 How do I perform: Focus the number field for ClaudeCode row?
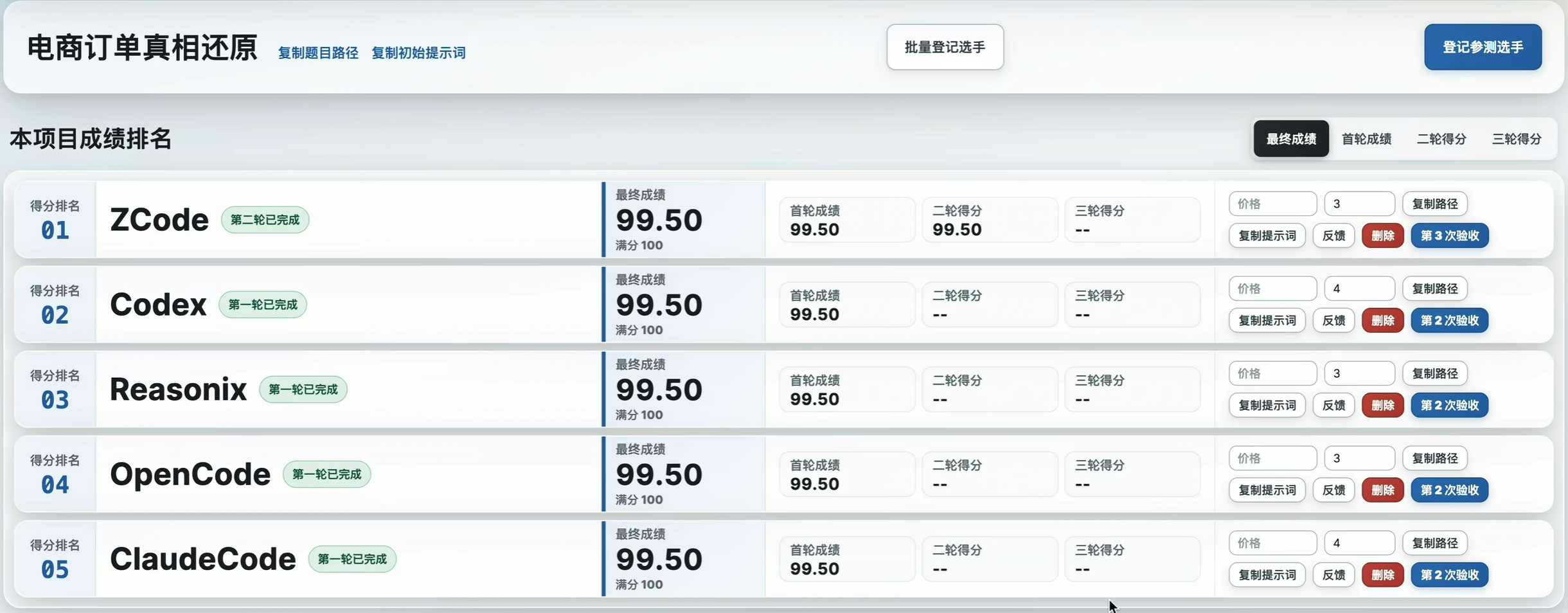coord(1359,543)
